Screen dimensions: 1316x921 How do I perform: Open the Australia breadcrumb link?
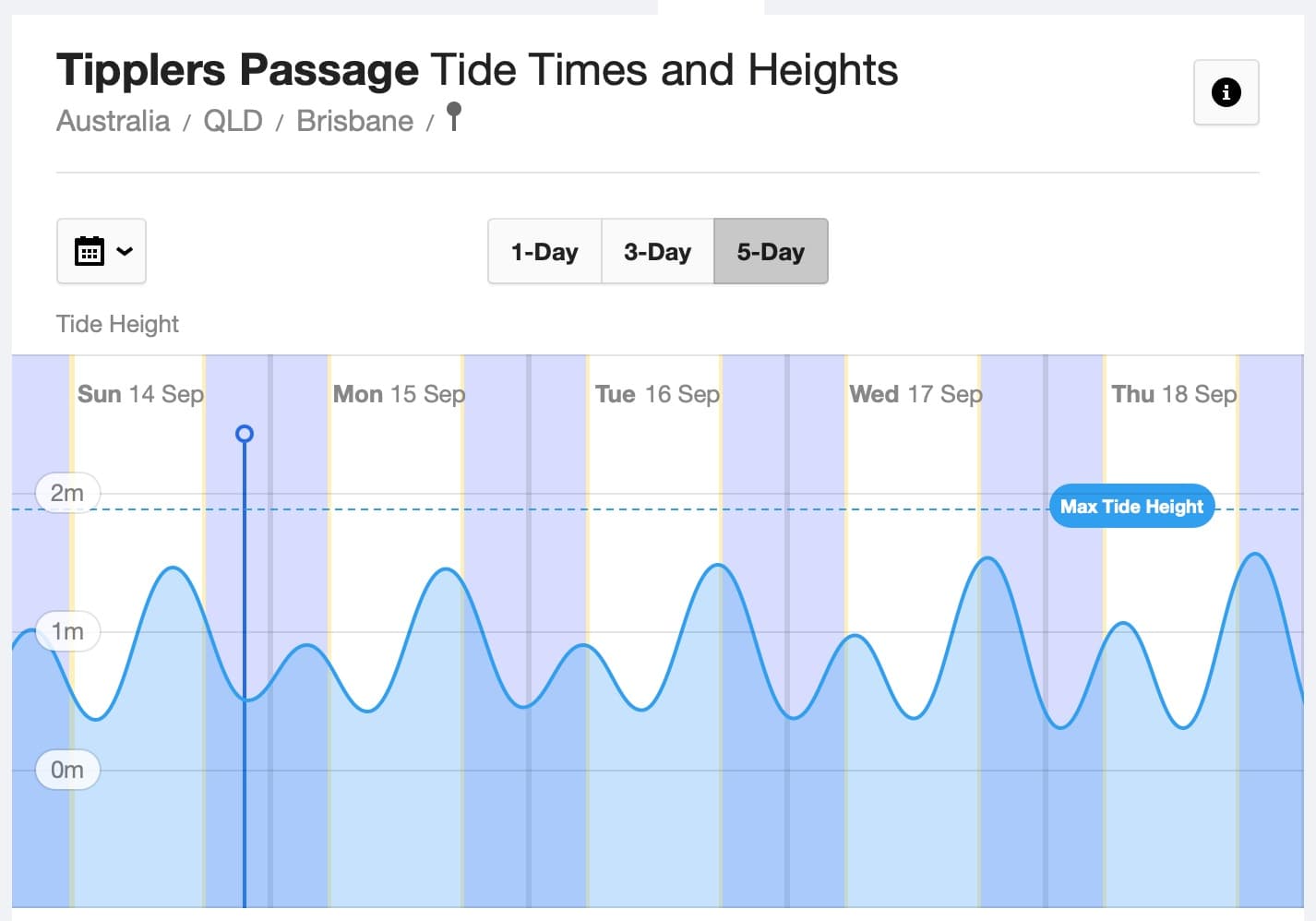point(114,121)
